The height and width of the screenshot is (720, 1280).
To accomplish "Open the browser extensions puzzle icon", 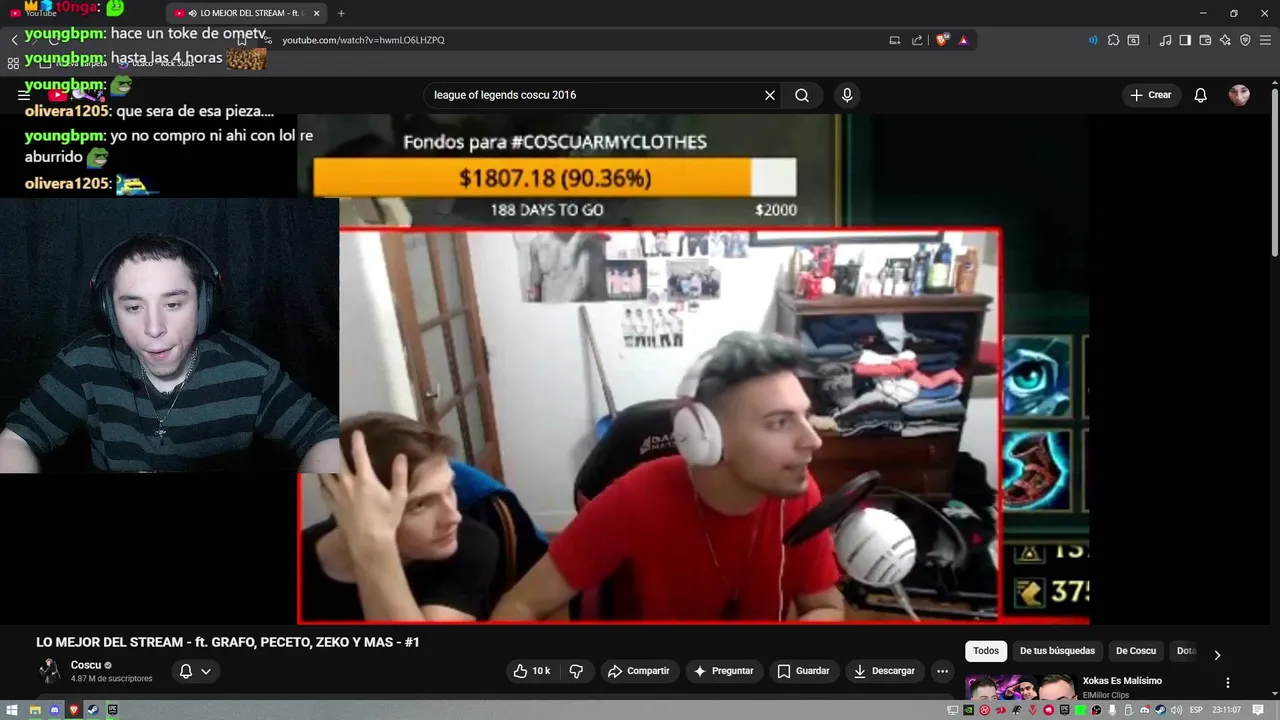I will 1113,40.
